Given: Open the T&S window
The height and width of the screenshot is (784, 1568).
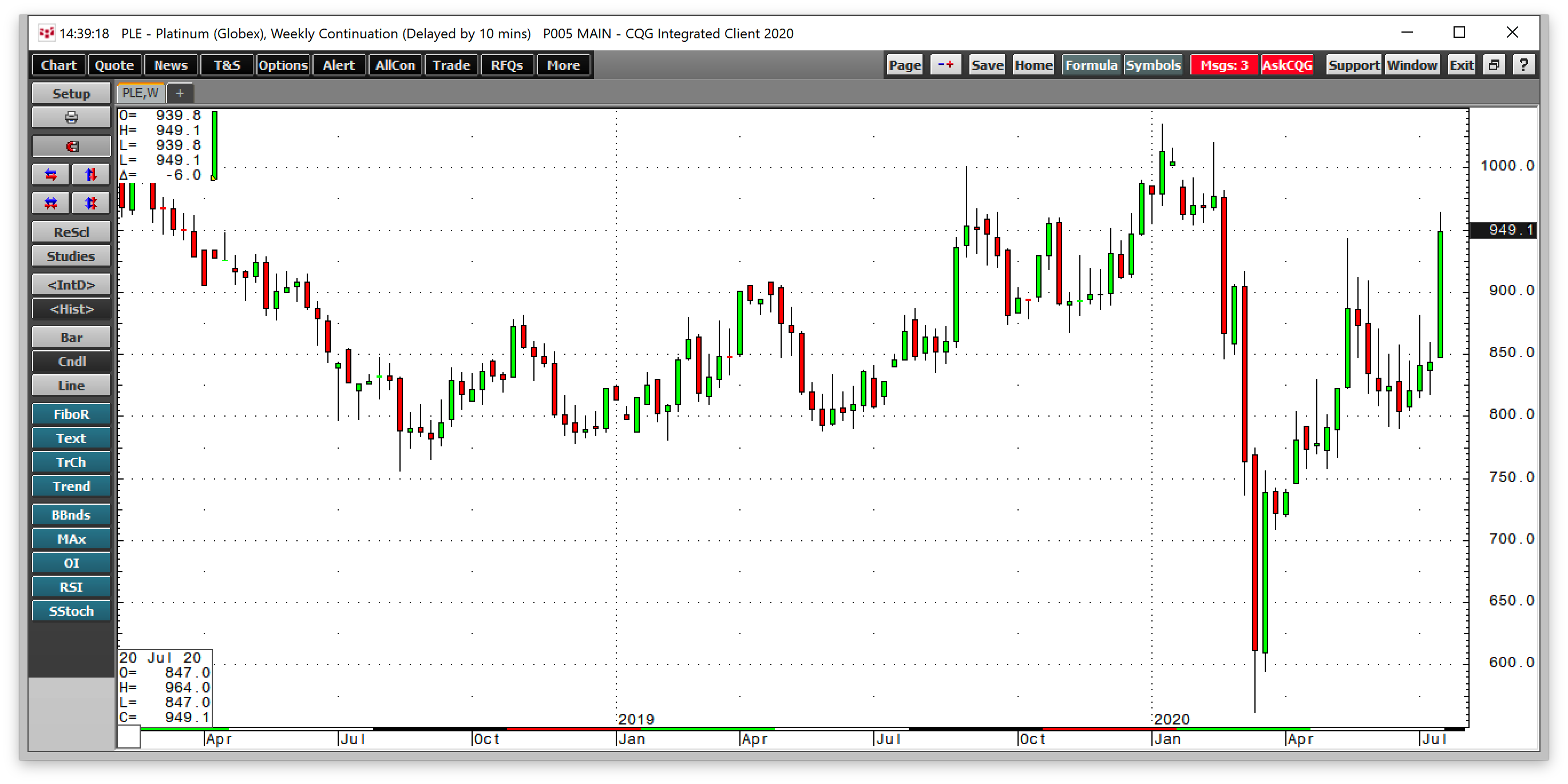Looking at the screenshot, I should click(x=227, y=65).
